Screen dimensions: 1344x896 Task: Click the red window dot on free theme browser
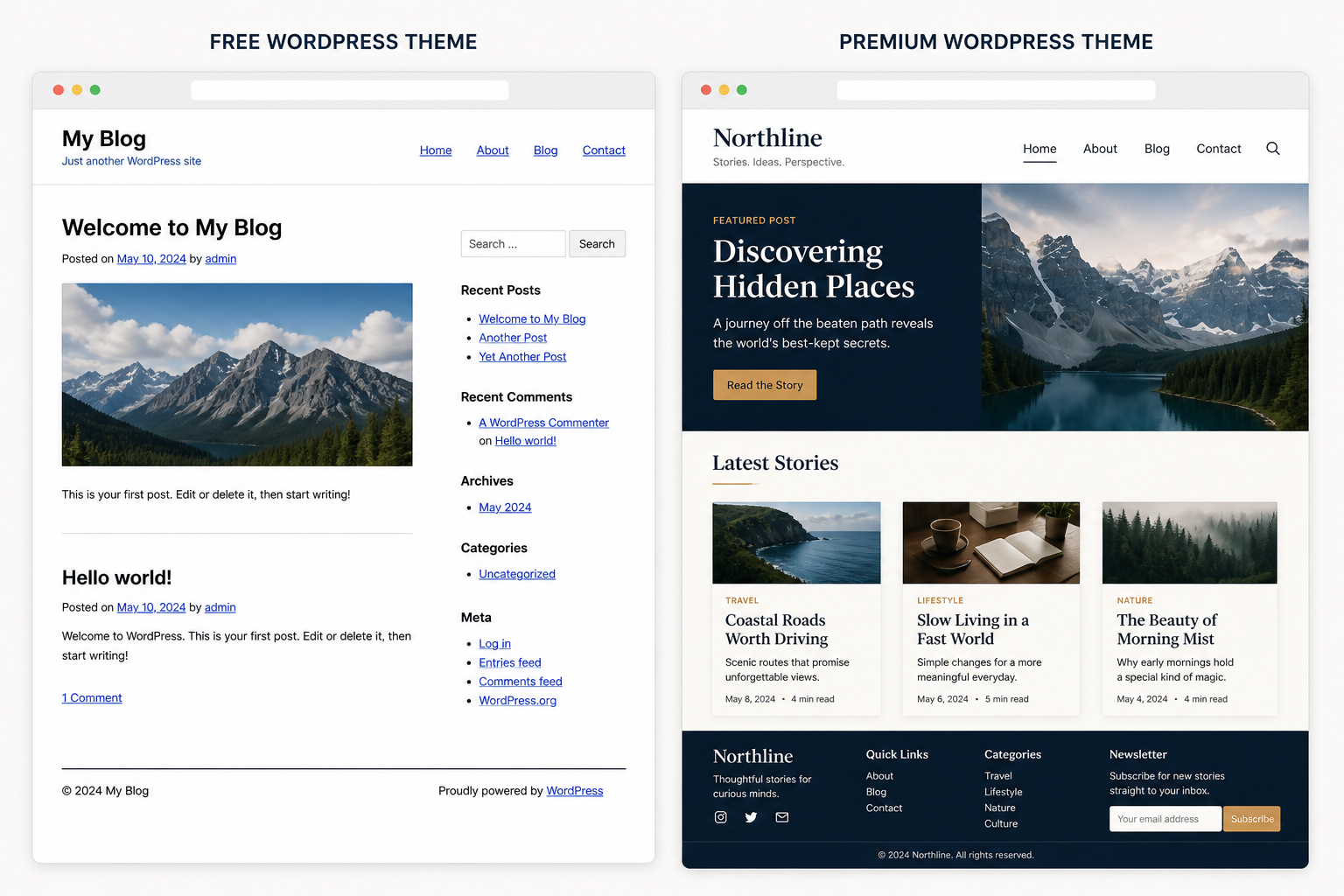59,90
